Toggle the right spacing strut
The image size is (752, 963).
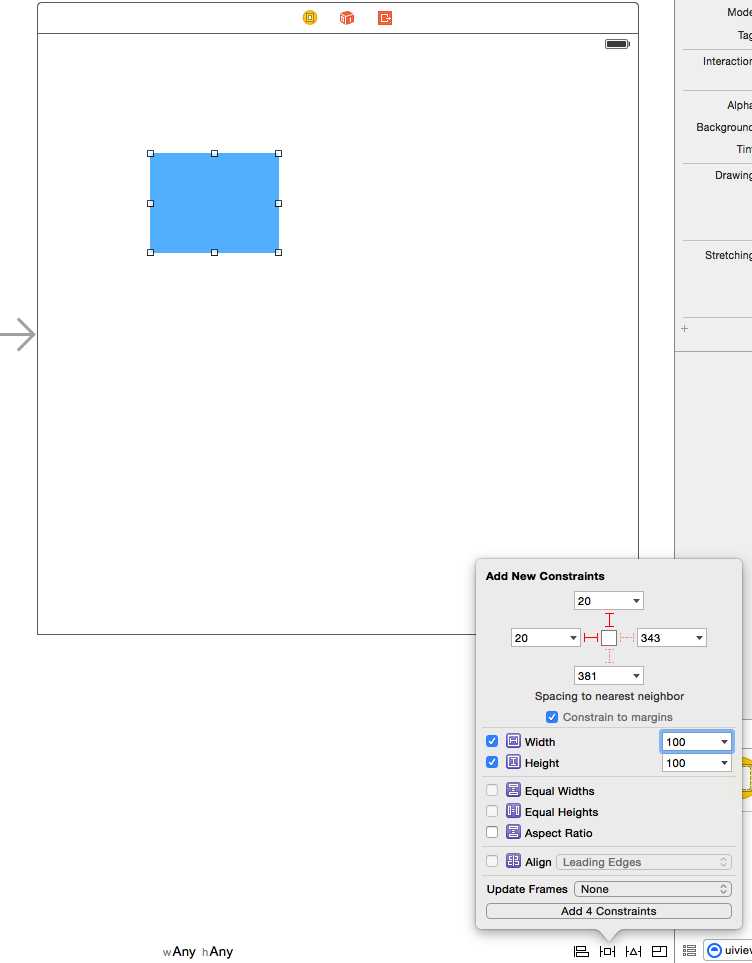click(627, 638)
